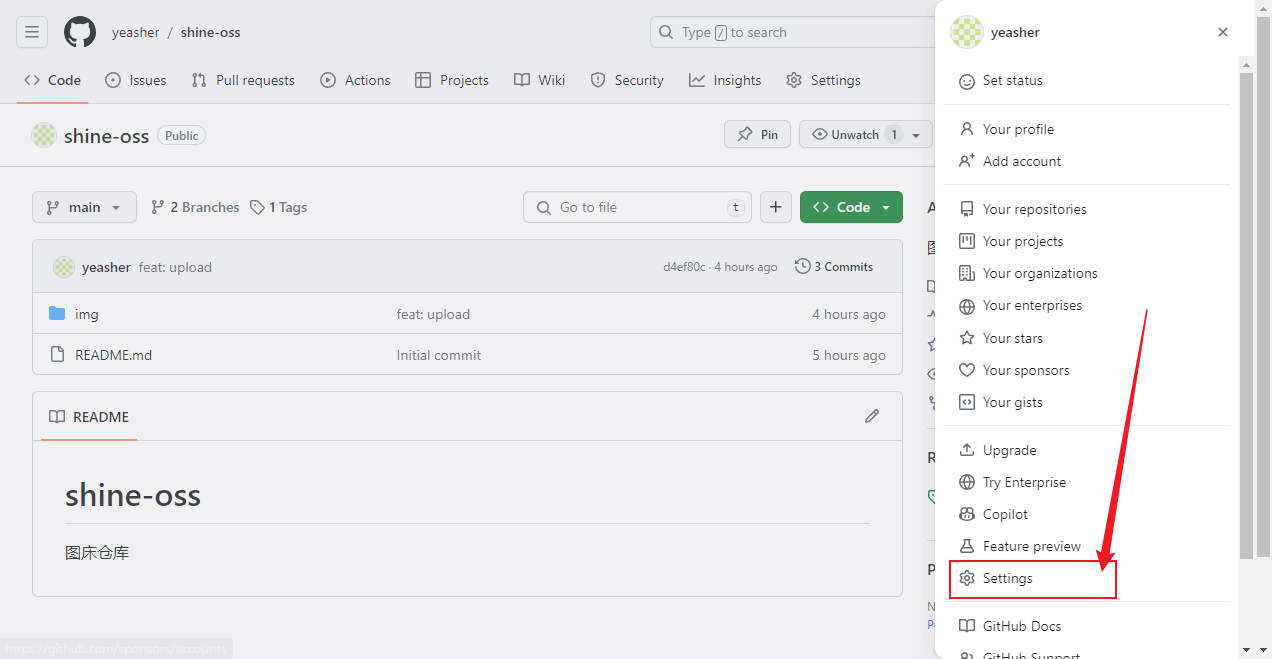Click the yeasher owner breadcrumb link
This screenshot has height=659, width=1272.
(x=135, y=32)
